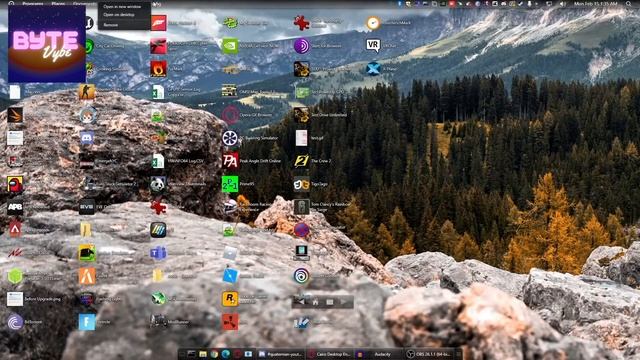Image resolution: width=640 pixels, height=360 pixels.
Task: Launch the Rockstar Games Launcher icon
Action: pyautogui.click(x=230, y=299)
